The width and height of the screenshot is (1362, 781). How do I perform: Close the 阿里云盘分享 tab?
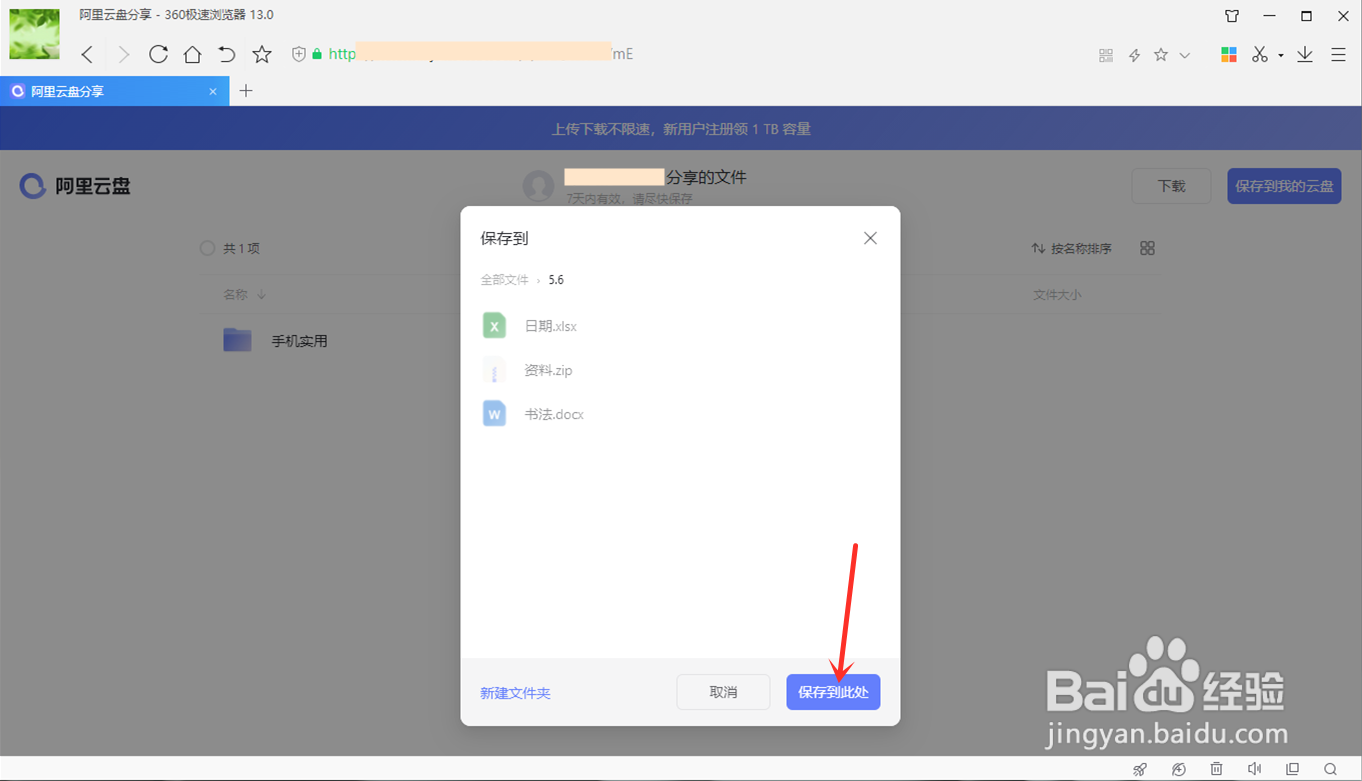213,91
